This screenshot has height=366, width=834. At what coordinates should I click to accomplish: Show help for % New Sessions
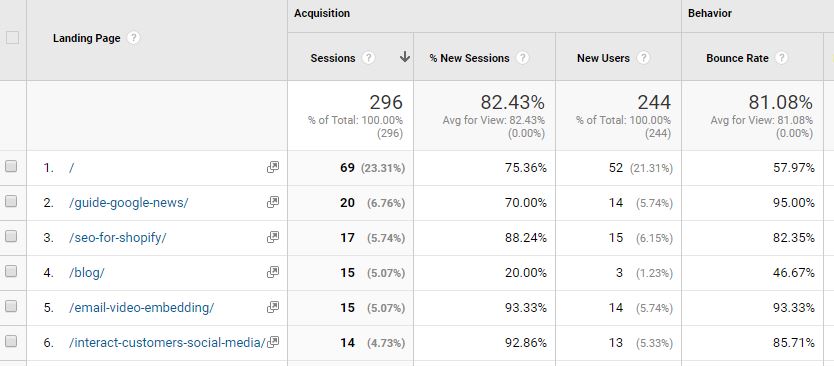pyautogui.click(x=523, y=58)
